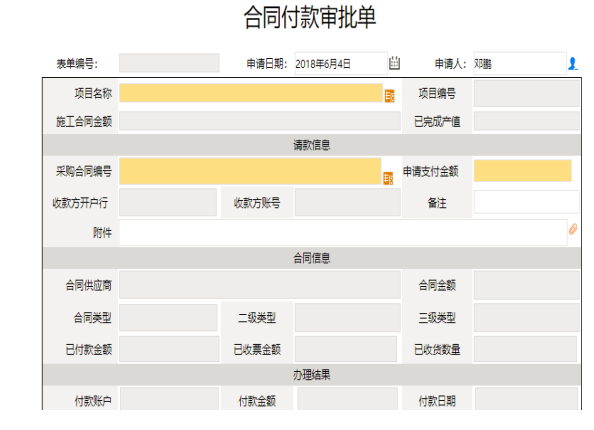Viewport: 594px width, 430px height.
Task: Click the 项目名称 label
Action: pos(93,93)
